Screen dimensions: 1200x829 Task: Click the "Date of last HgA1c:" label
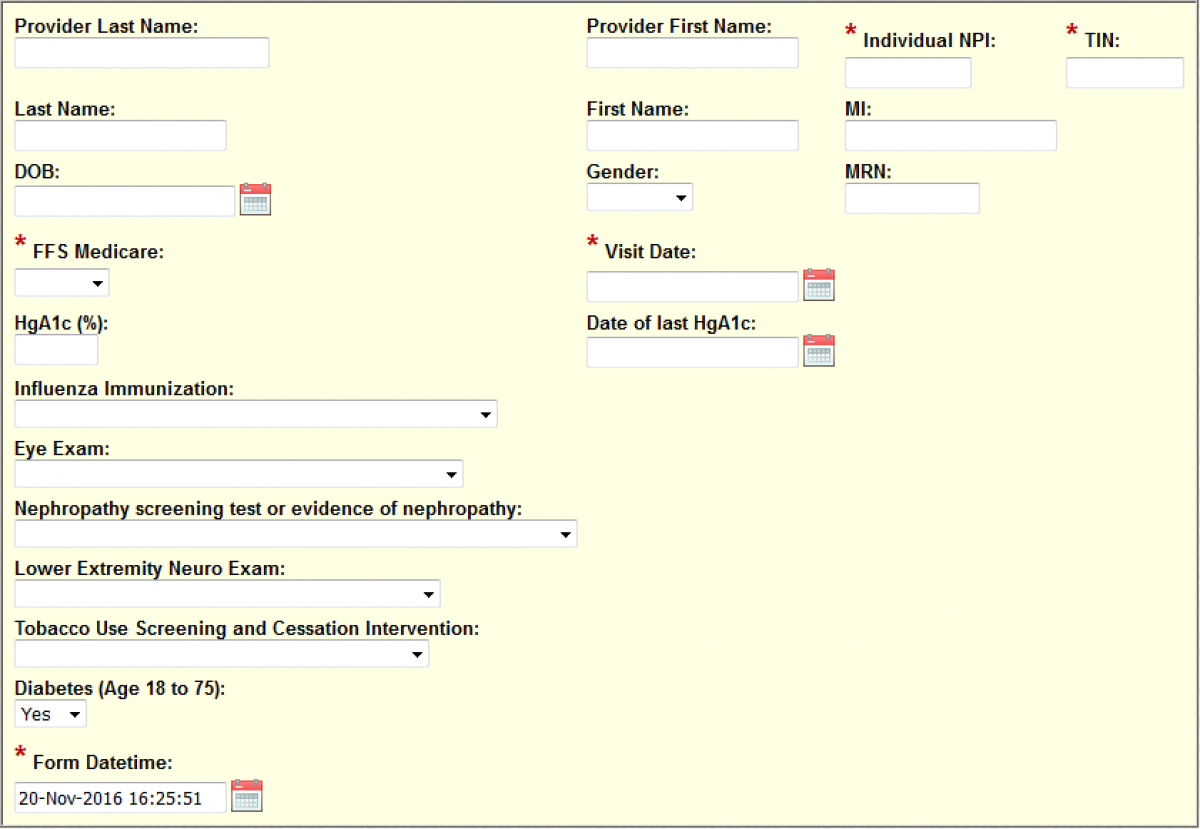[672, 323]
